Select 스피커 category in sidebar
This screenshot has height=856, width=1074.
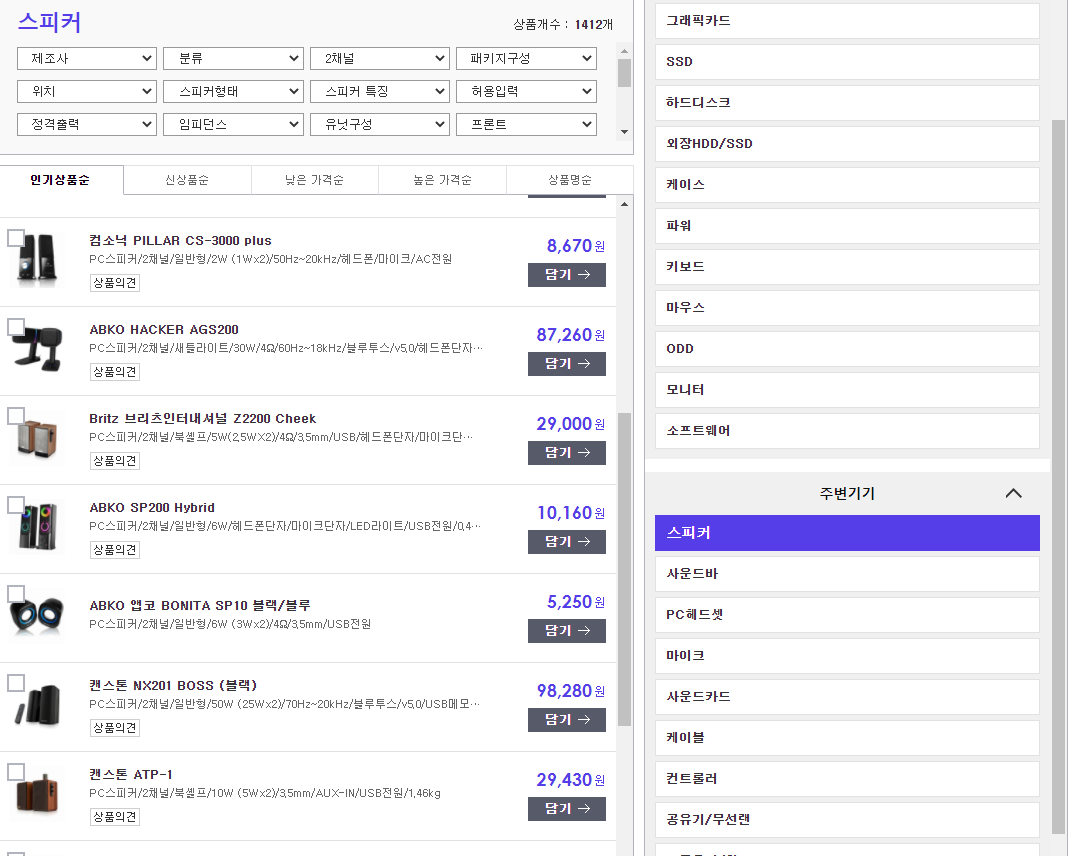(847, 533)
